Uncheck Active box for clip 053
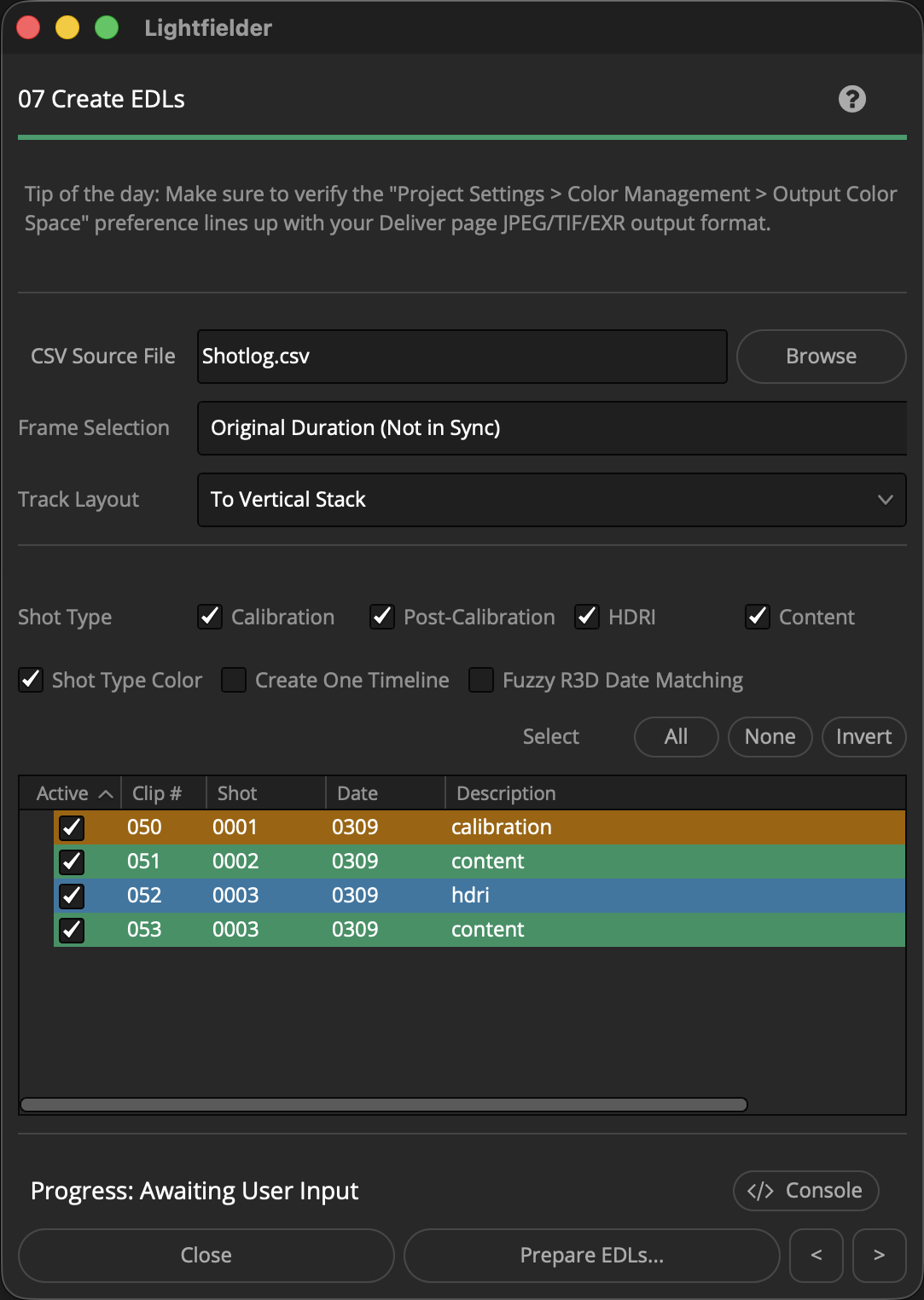Image resolution: width=924 pixels, height=1300 pixels. [x=72, y=930]
